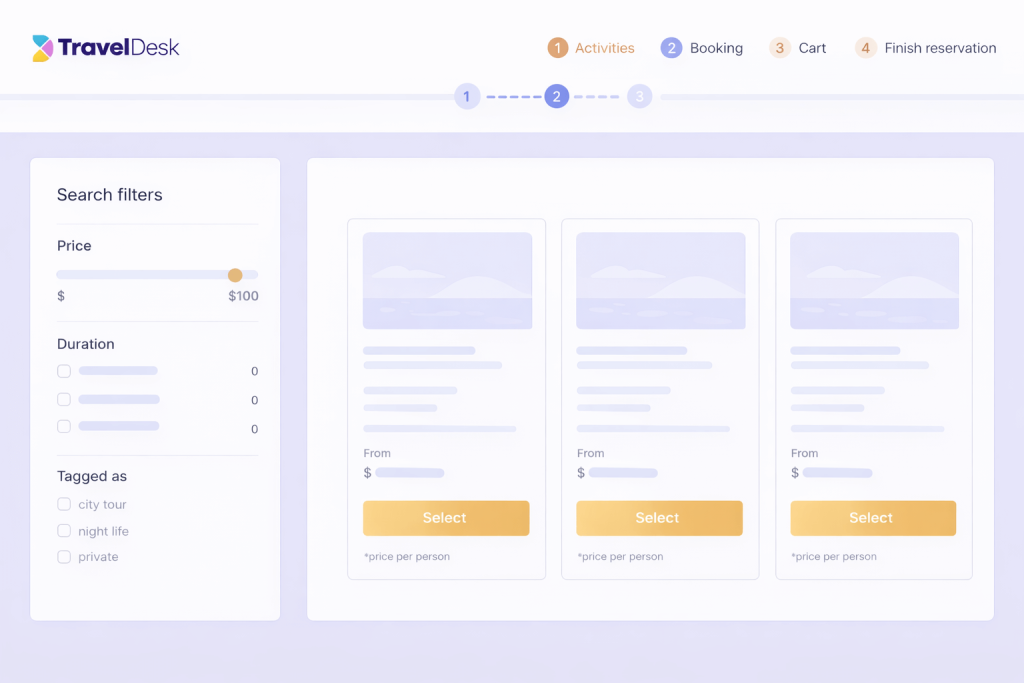The height and width of the screenshot is (683, 1024).
Task: Select progress indicator step 3 bubble
Action: (x=640, y=96)
